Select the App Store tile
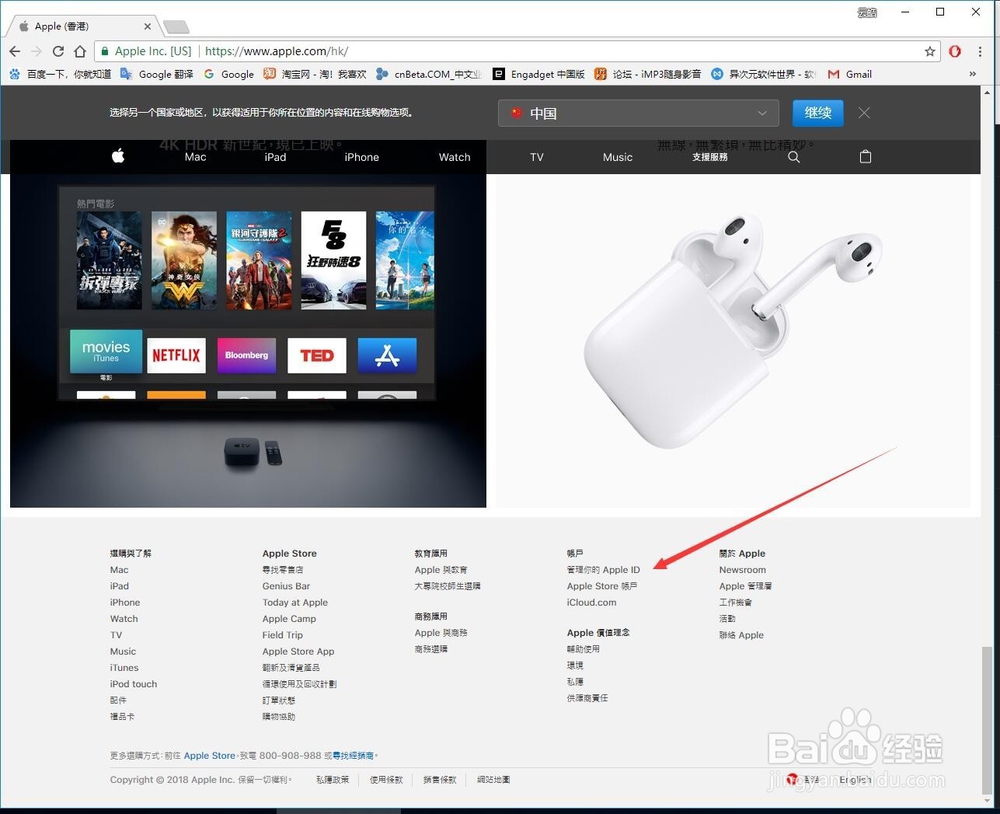 tap(387, 355)
